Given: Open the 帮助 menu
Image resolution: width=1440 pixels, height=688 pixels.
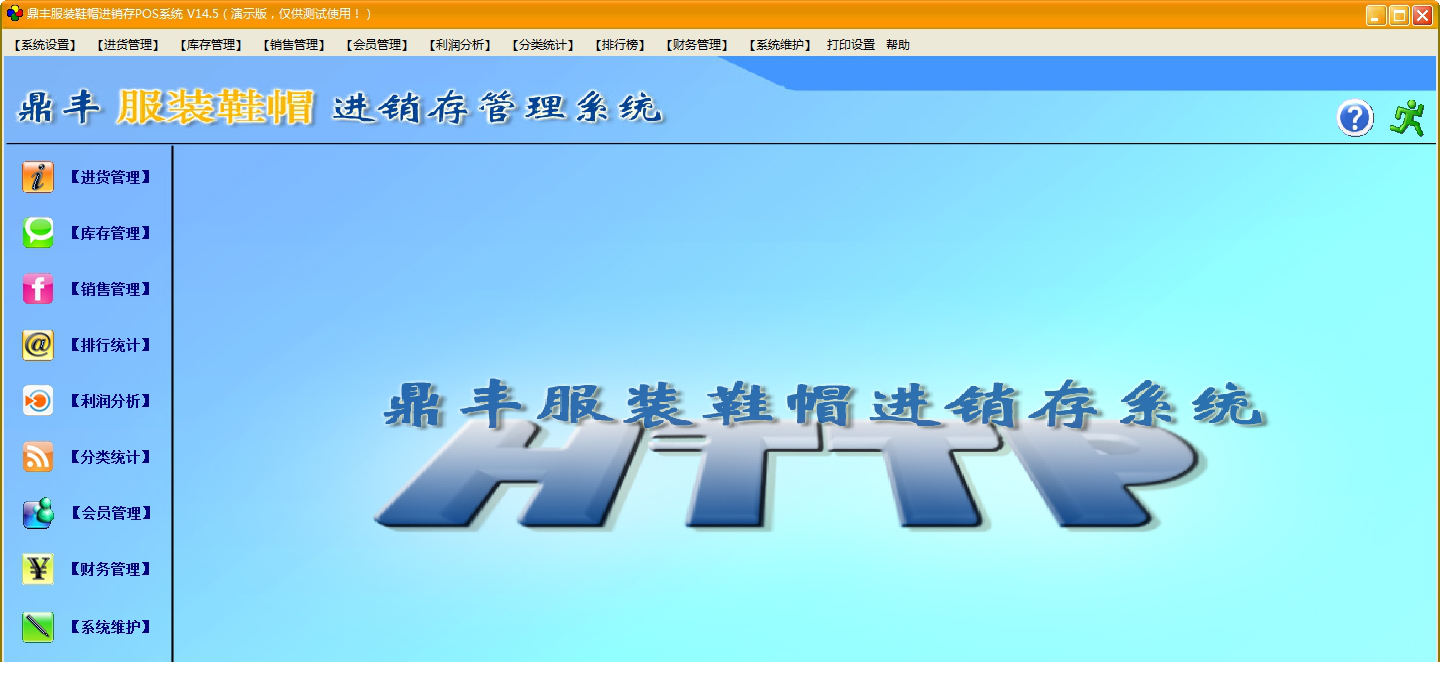Looking at the screenshot, I should point(898,45).
